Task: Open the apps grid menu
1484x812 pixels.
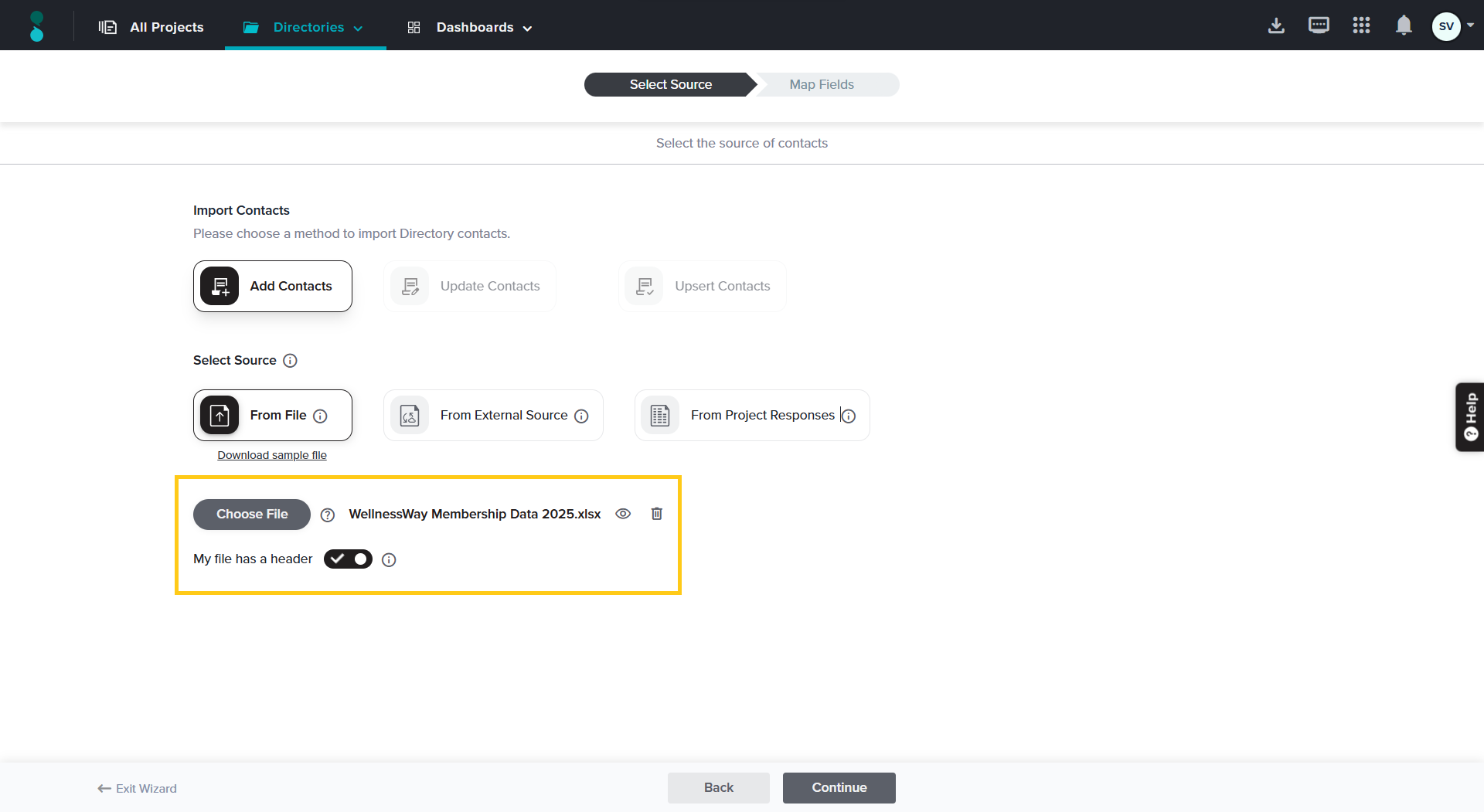Action: click(x=1361, y=26)
